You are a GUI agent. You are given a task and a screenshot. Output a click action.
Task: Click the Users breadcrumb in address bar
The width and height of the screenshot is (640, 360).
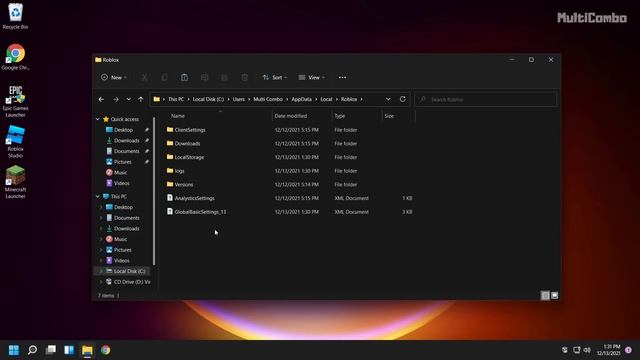(239, 99)
